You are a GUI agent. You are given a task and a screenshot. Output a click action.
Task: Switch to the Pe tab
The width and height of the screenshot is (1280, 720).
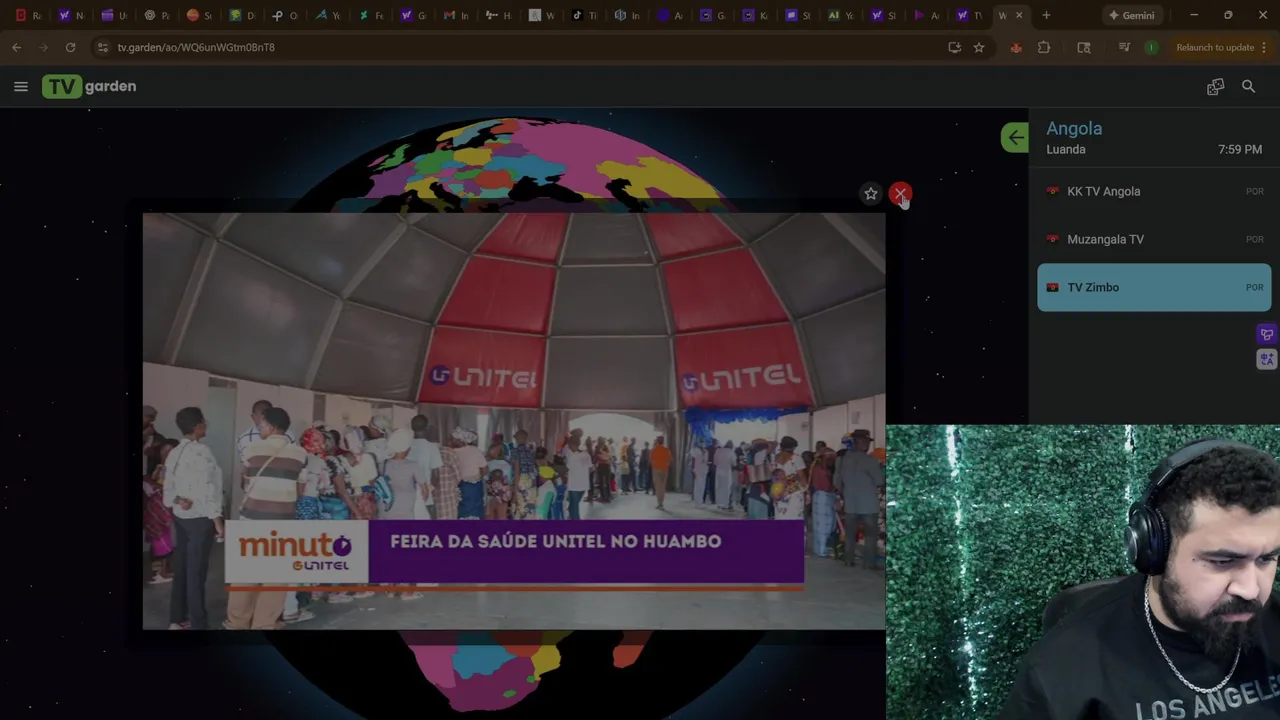point(157,15)
